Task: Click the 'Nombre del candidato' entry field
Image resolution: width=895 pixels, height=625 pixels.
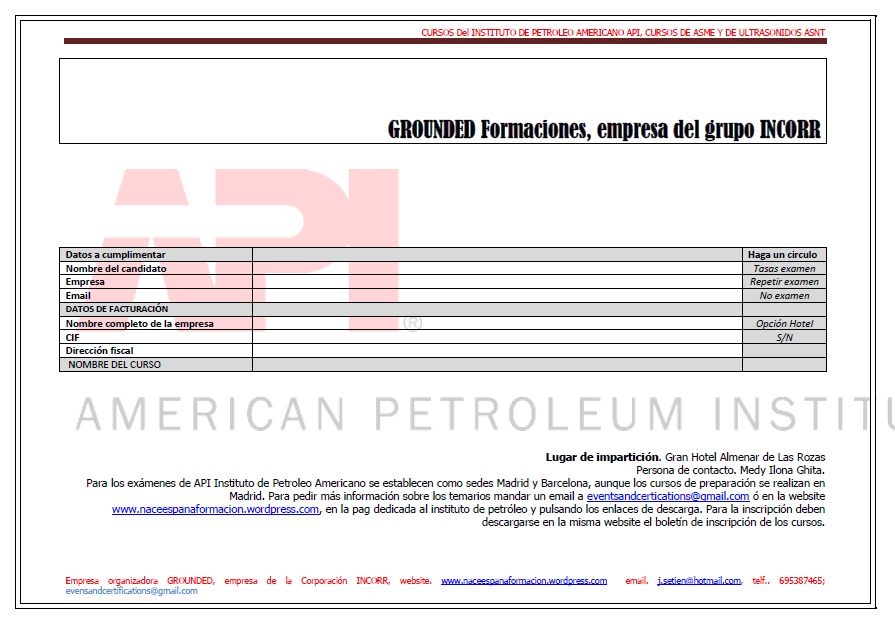Action: tap(495, 268)
